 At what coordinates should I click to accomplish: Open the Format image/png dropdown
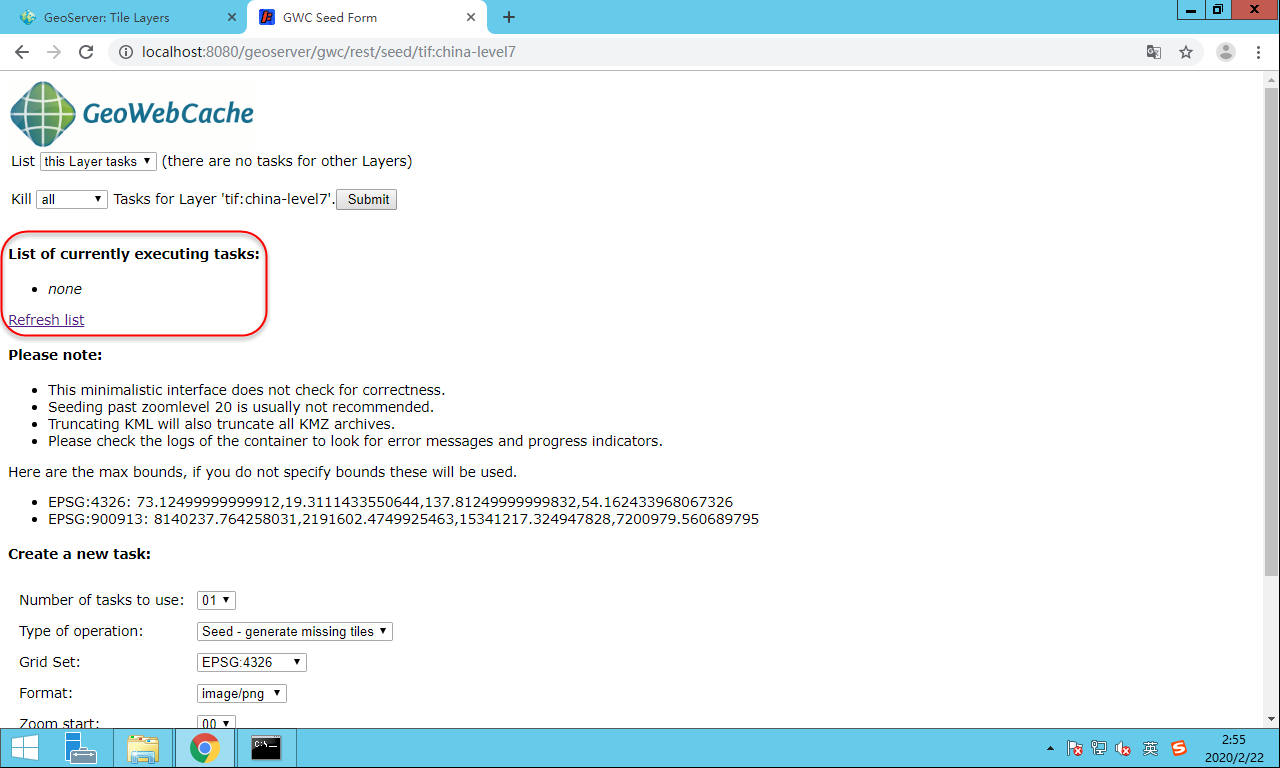[242, 693]
